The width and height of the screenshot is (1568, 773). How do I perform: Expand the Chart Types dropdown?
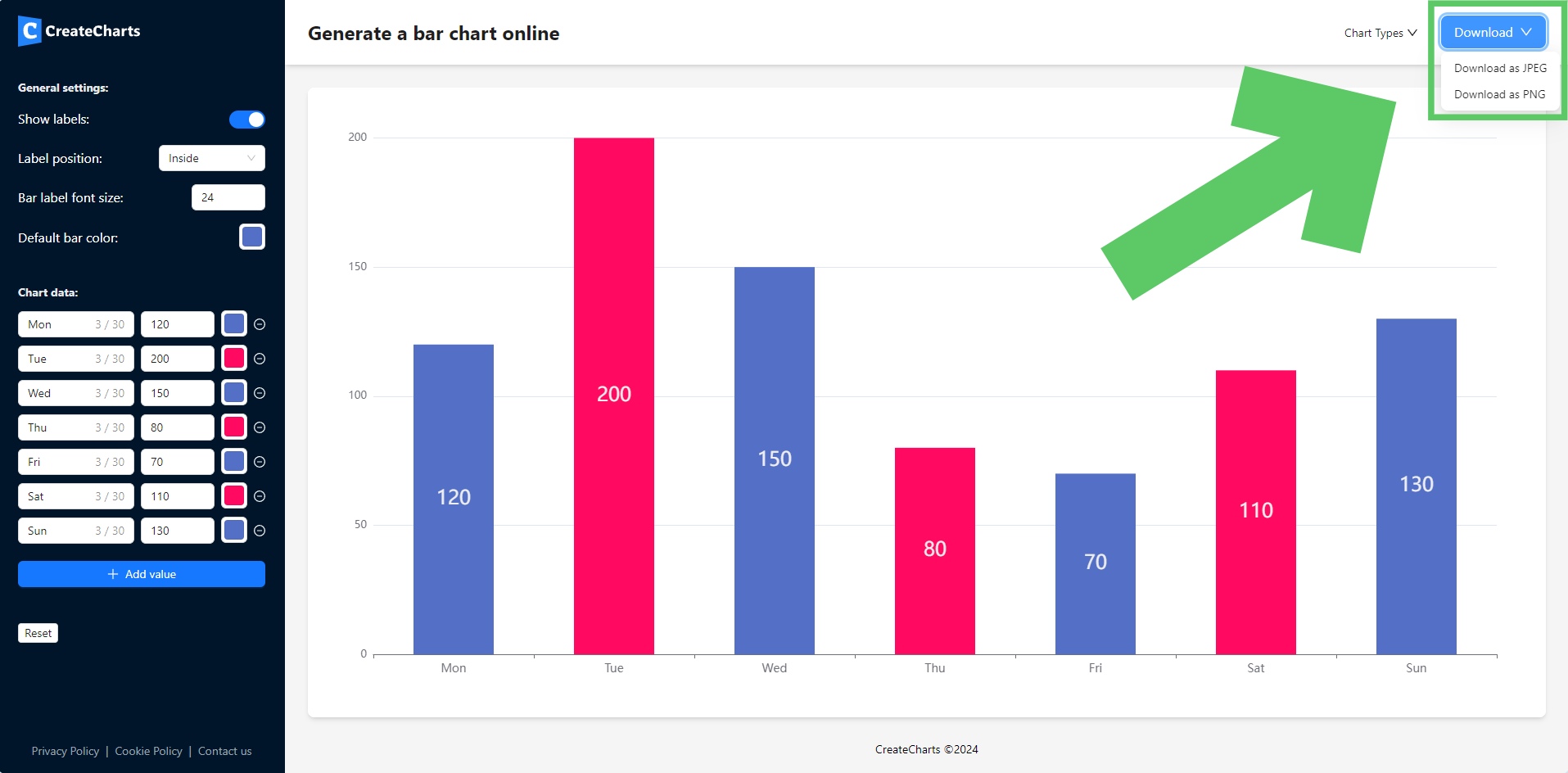pyautogui.click(x=1380, y=33)
